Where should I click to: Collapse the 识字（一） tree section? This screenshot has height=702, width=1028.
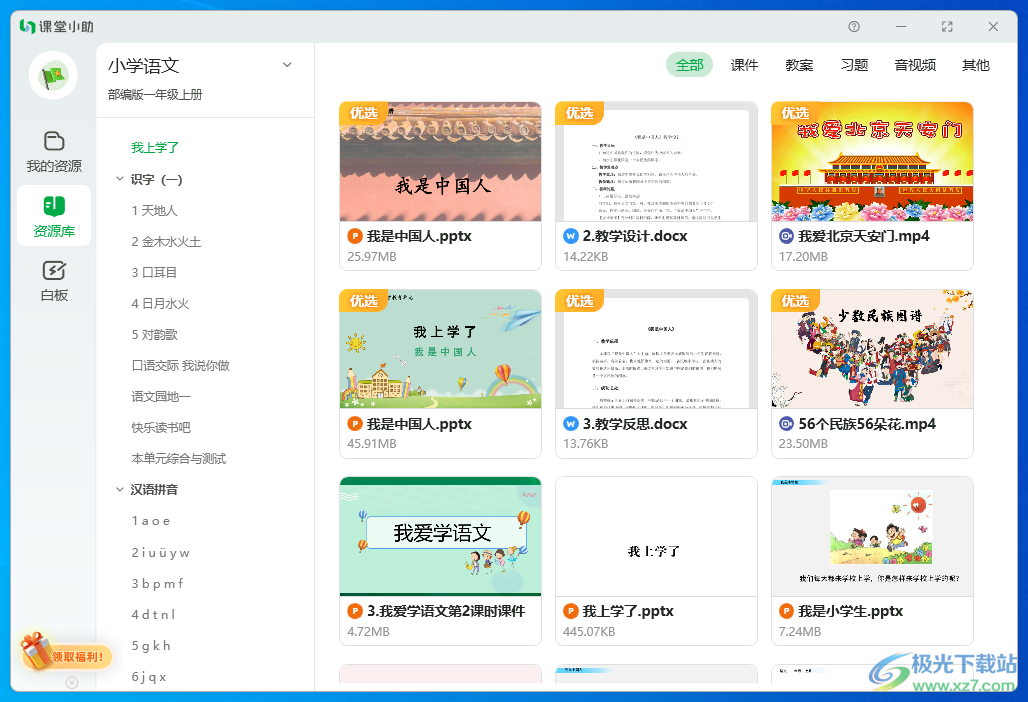(119, 179)
